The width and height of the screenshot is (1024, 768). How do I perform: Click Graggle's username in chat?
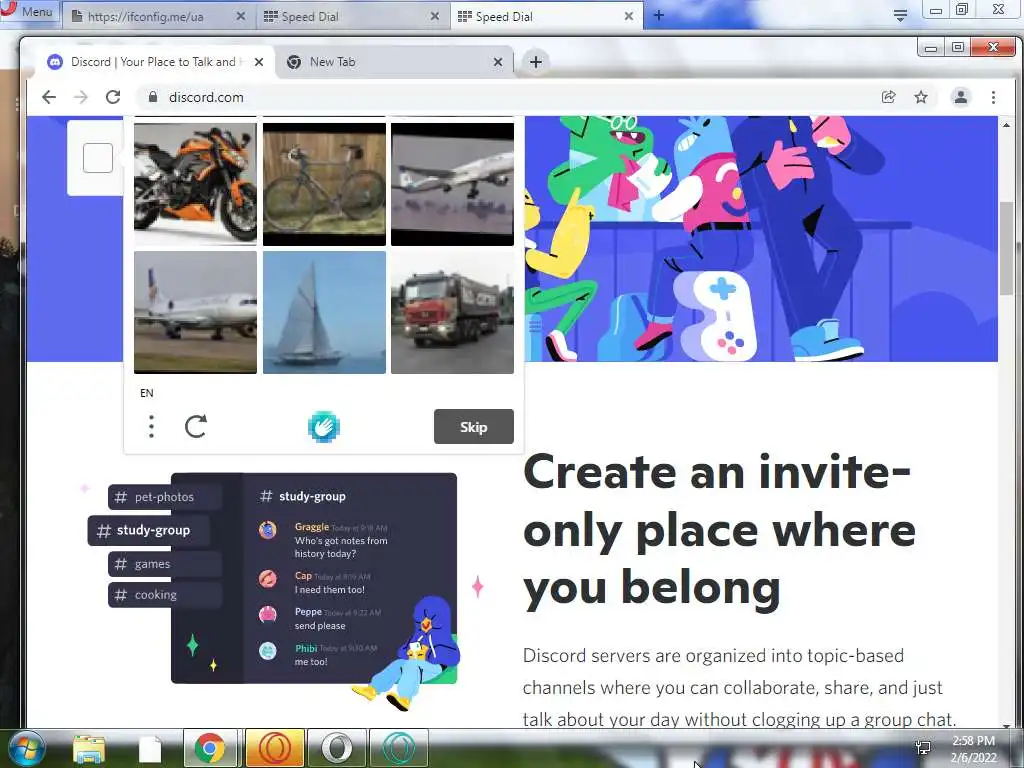[312, 526]
